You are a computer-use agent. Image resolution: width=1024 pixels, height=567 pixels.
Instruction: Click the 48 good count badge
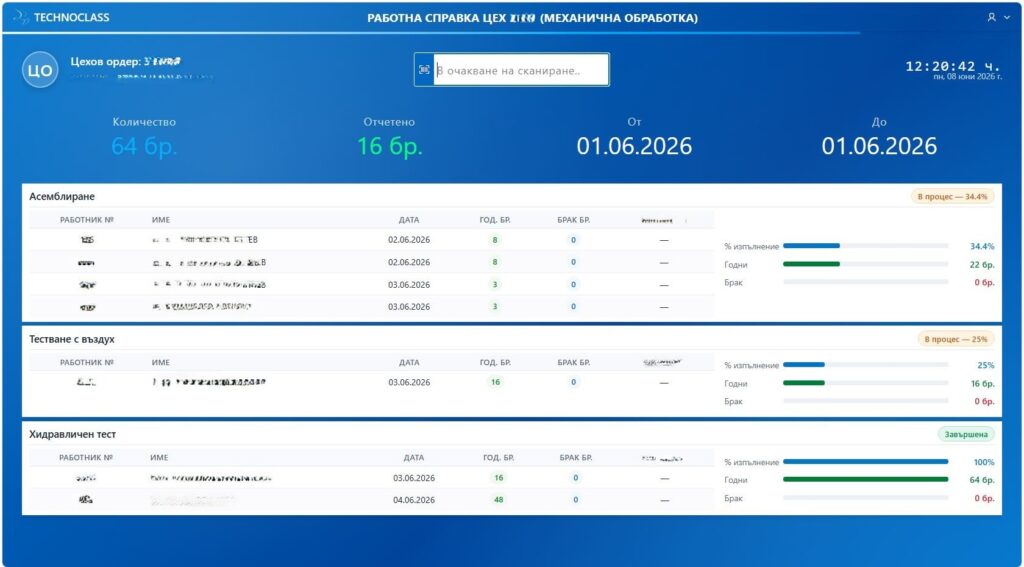click(x=498, y=500)
